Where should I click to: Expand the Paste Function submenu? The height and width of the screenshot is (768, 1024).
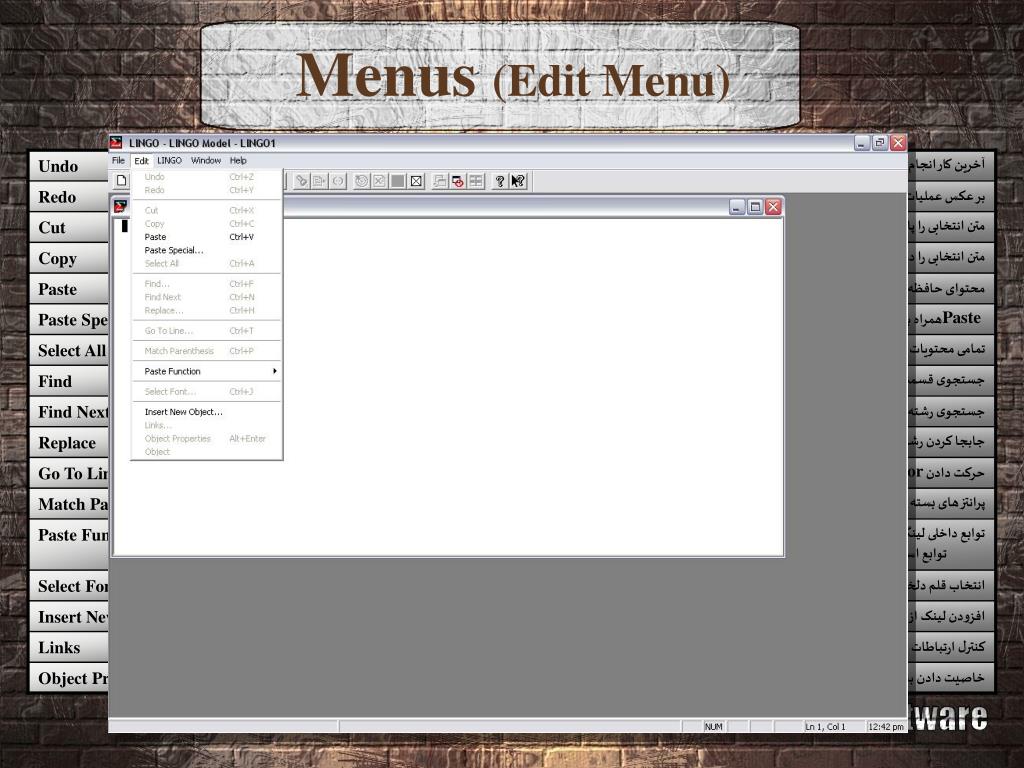(206, 371)
